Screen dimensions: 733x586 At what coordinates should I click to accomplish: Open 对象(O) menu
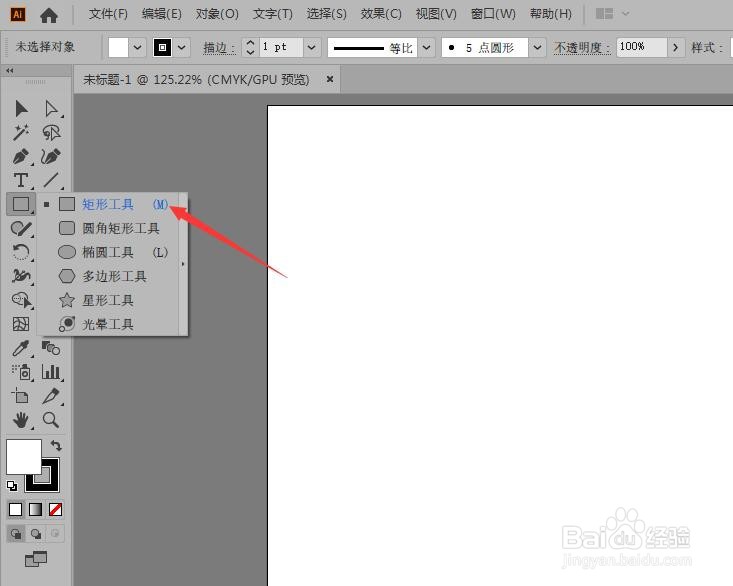pos(217,14)
